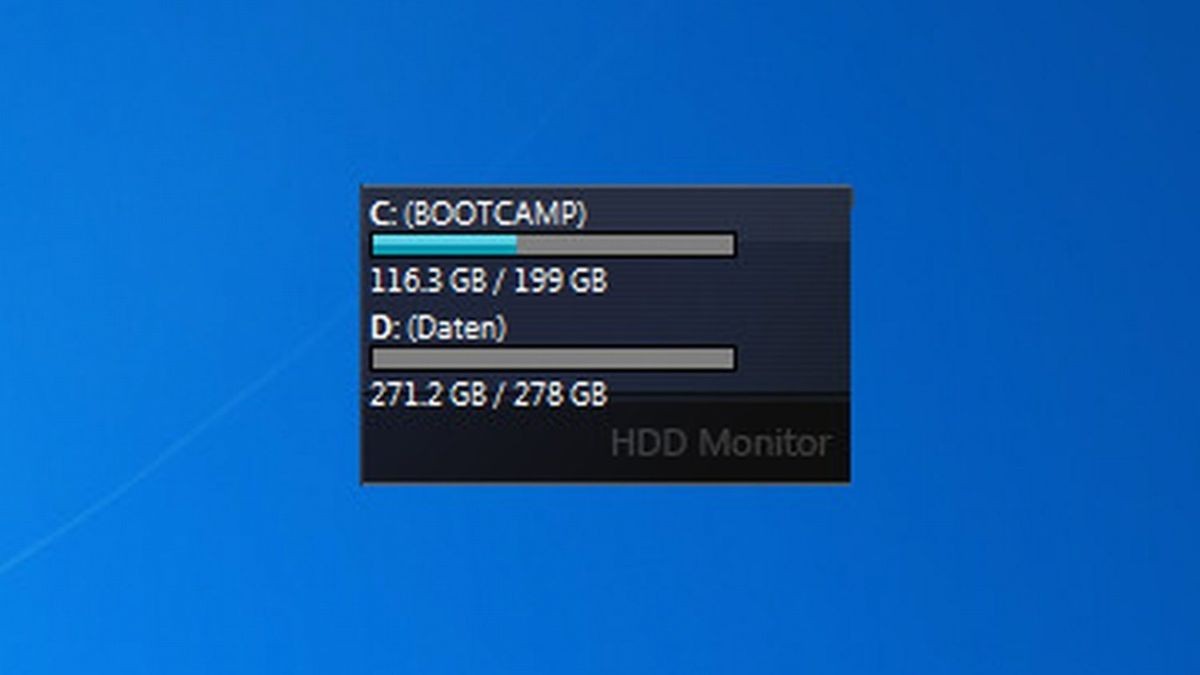This screenshot has height=675, width=1200.
Task: Click the C: drive letter label
Action: point(383,214)
